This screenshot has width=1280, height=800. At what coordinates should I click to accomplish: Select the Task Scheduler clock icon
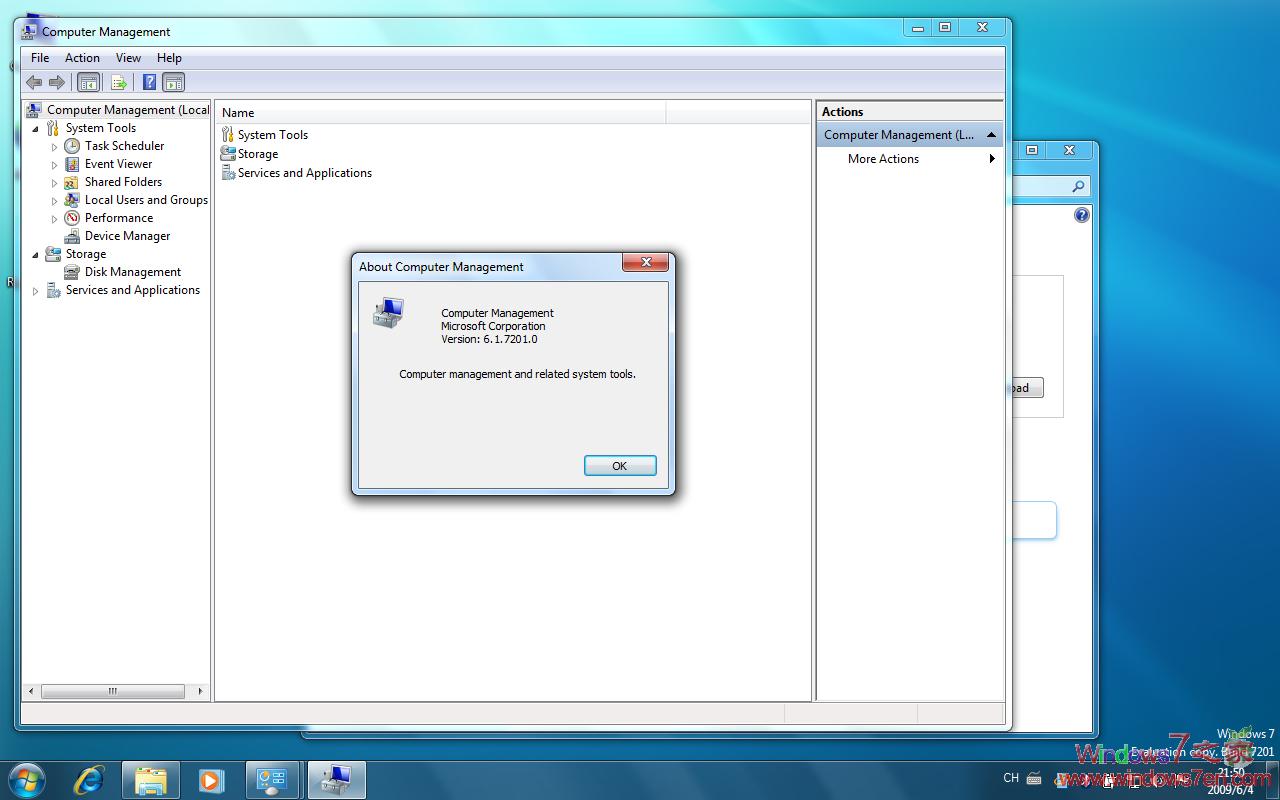72,146
